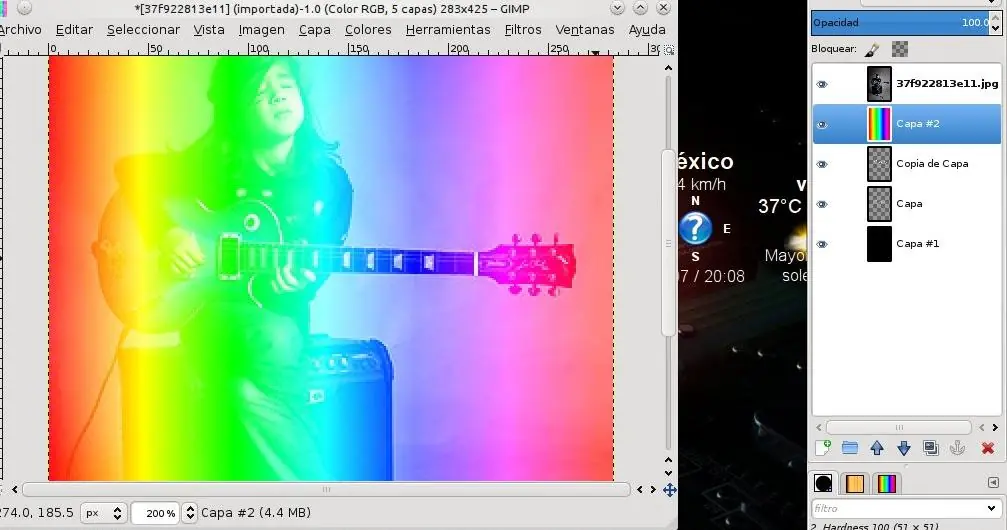Open the Filtros menu
The height and width of the screenshot is (530, 1007).
click(523, 30)
